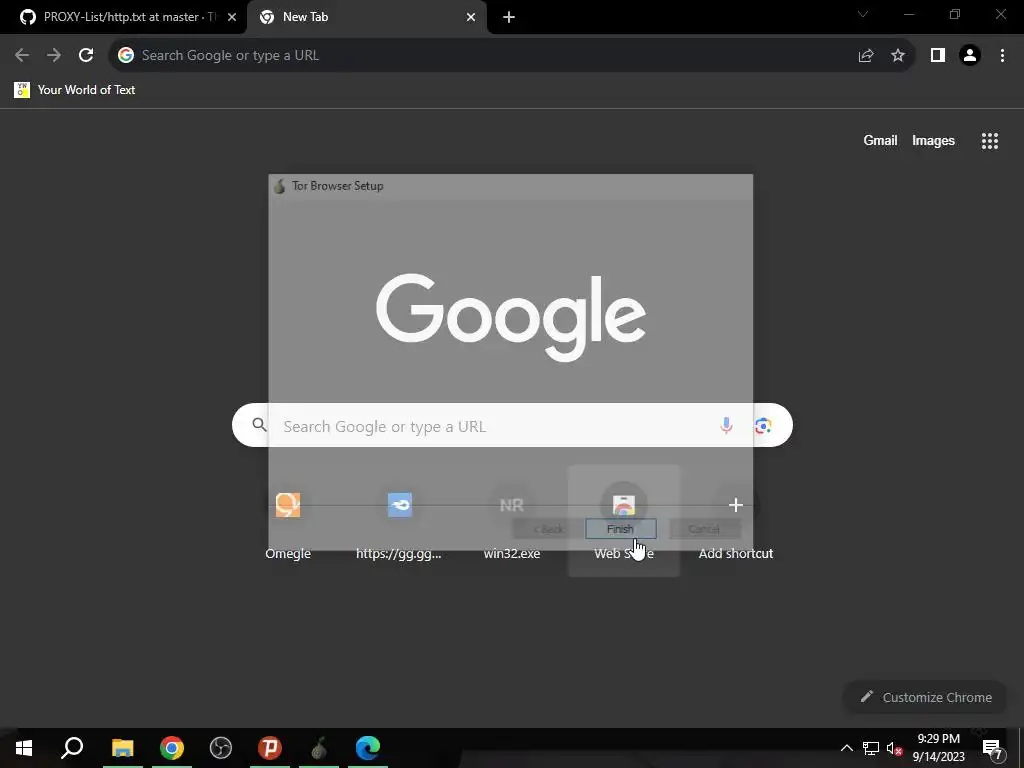Image resolution: width=1024 pixels, height=768 pixels.
Task: Open File Explorer from taskbar
Action: 122,748
